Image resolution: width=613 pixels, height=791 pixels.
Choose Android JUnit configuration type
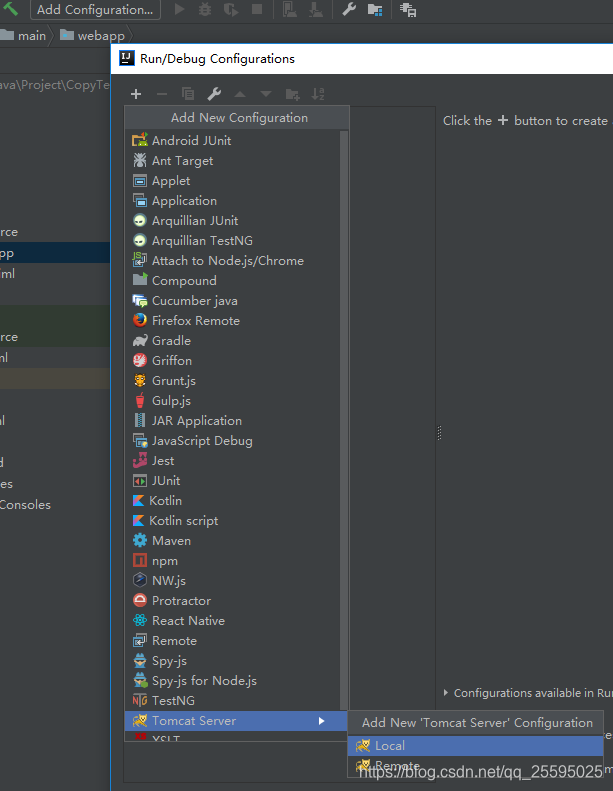236,140
